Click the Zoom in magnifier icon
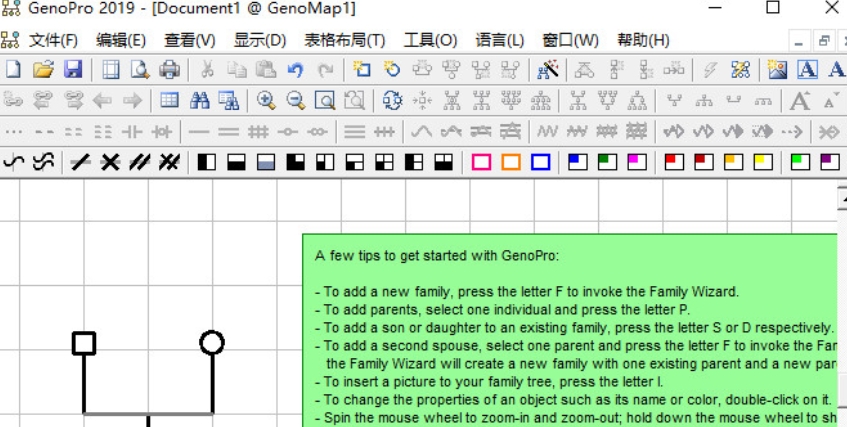This screenshot has width=847, height=427. [266, 101]
